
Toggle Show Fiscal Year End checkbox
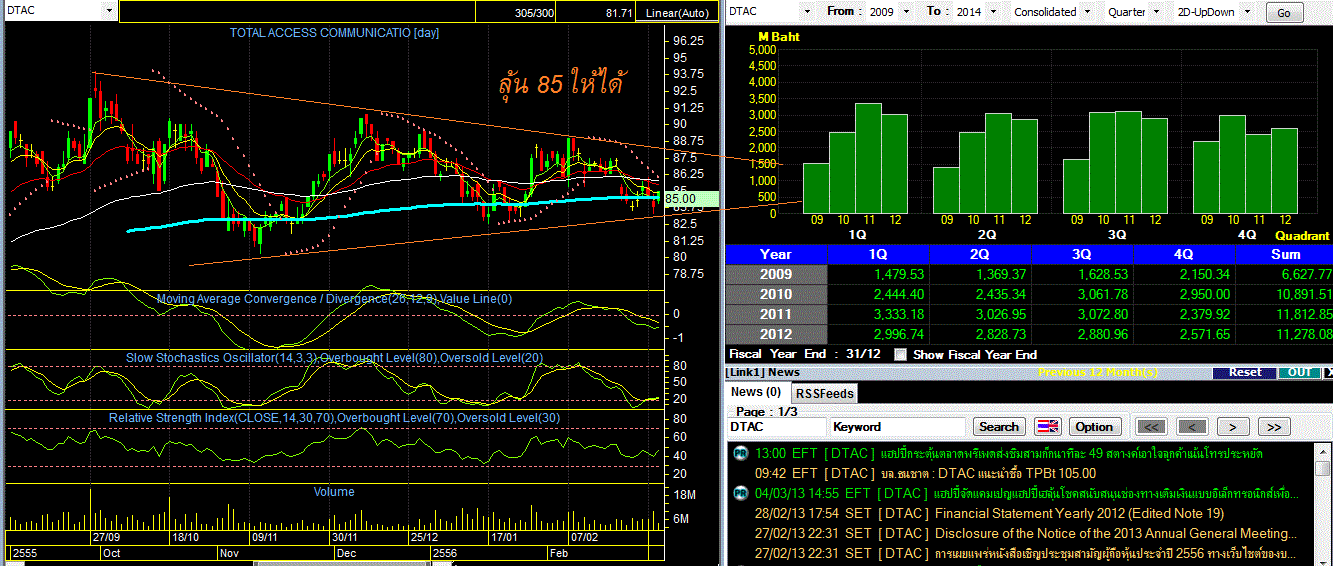coord(901,354)
